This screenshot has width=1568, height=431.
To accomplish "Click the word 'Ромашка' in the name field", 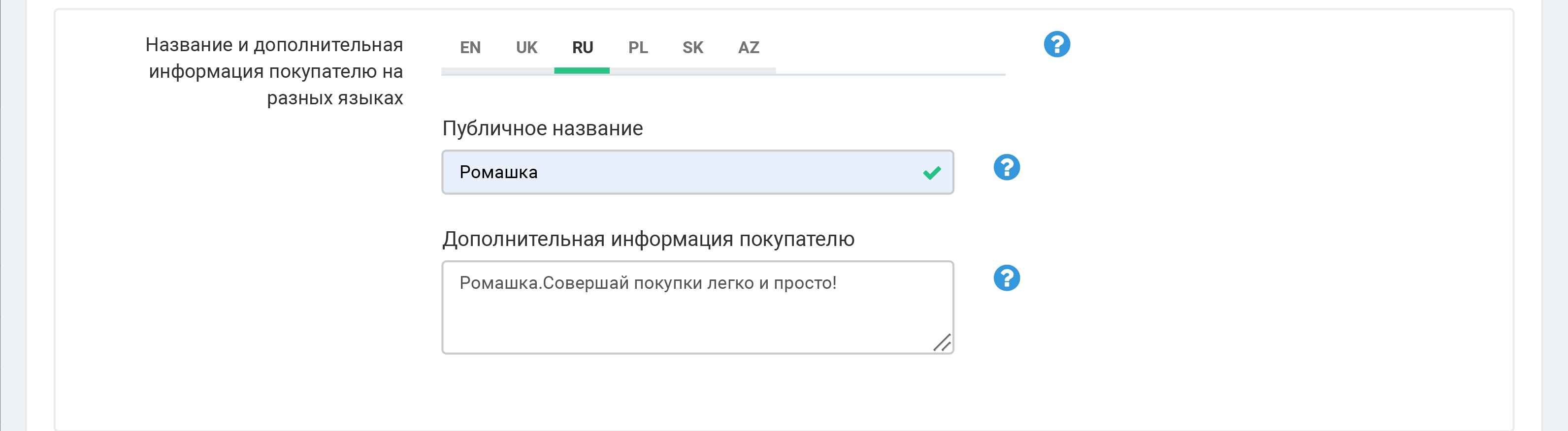I will [498, 173].
